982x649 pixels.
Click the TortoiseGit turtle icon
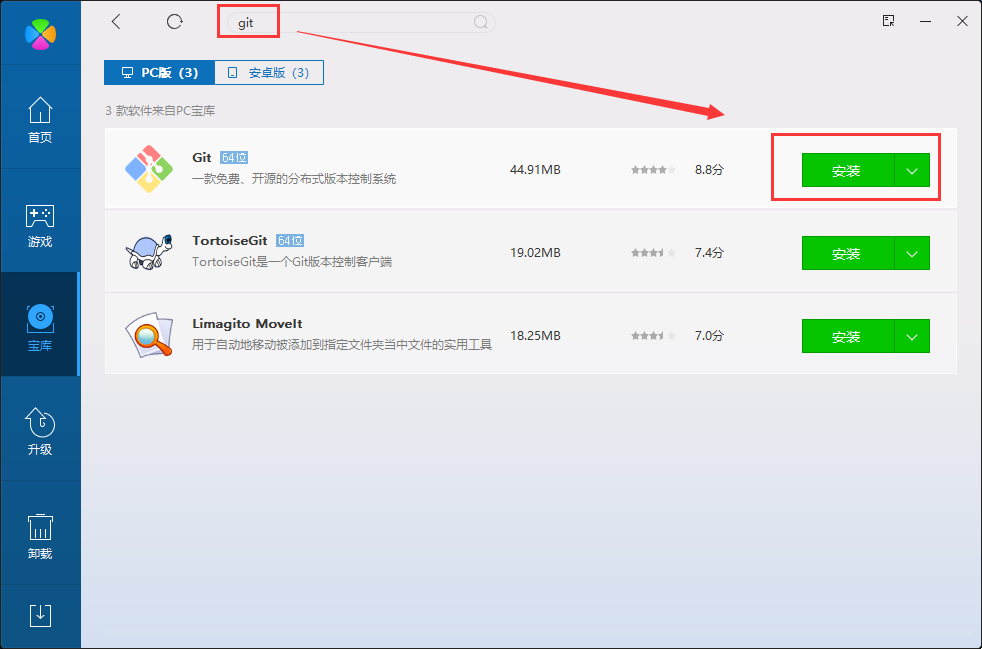[x=149, y=252]
